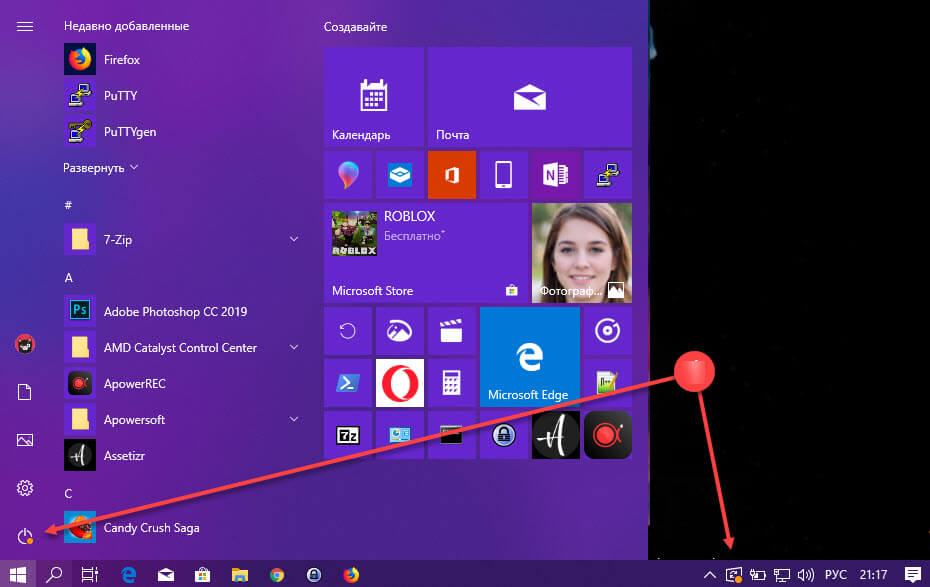Open the user account avatar

pyautogui.click(x=25, y=344)
